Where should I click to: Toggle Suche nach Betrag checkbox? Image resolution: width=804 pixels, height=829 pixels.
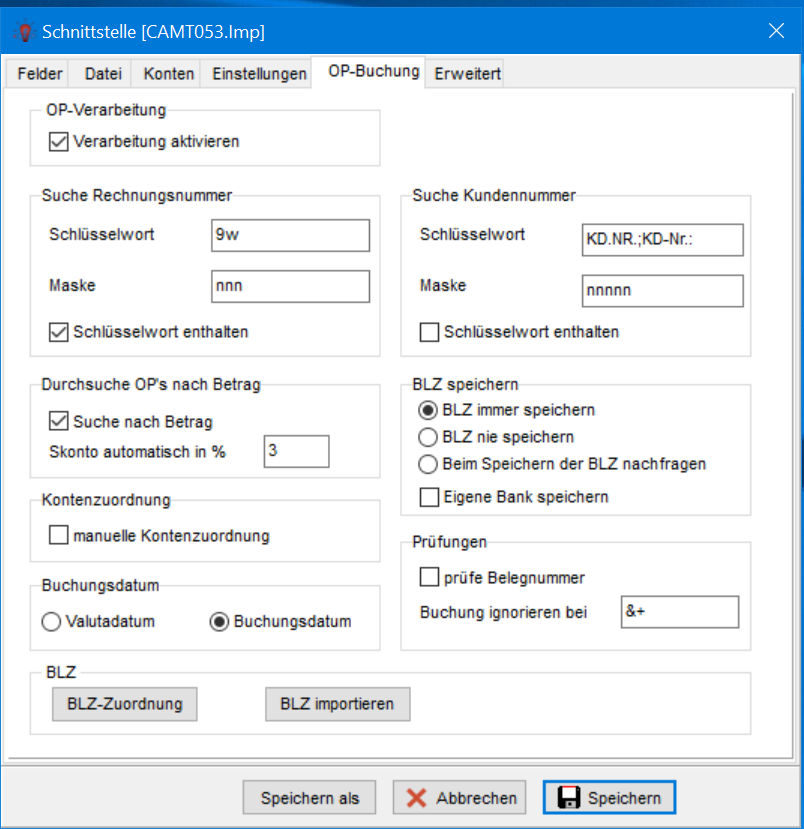58,422
